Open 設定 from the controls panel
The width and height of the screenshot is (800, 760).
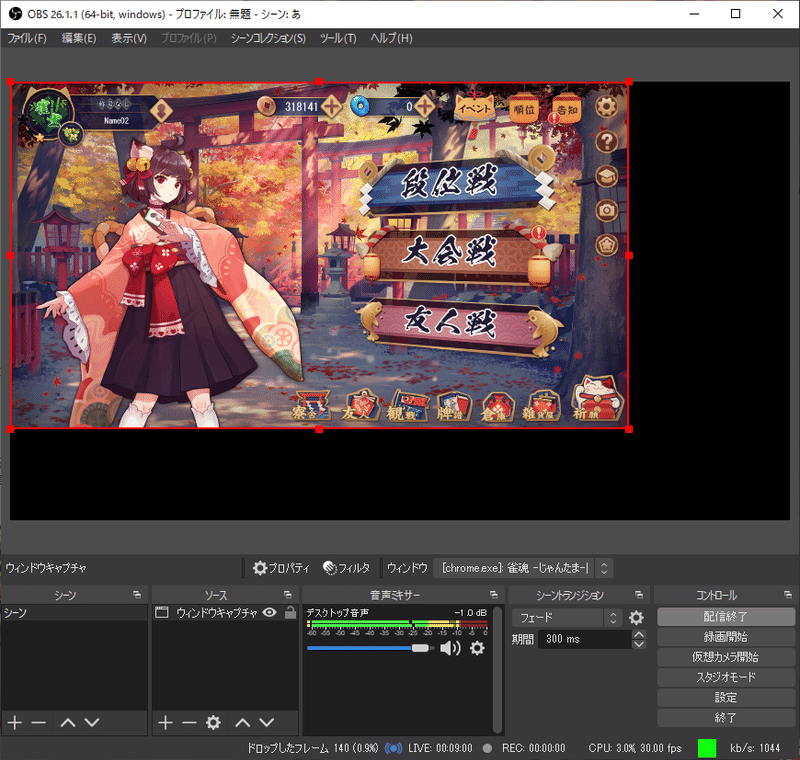point(726,697)
